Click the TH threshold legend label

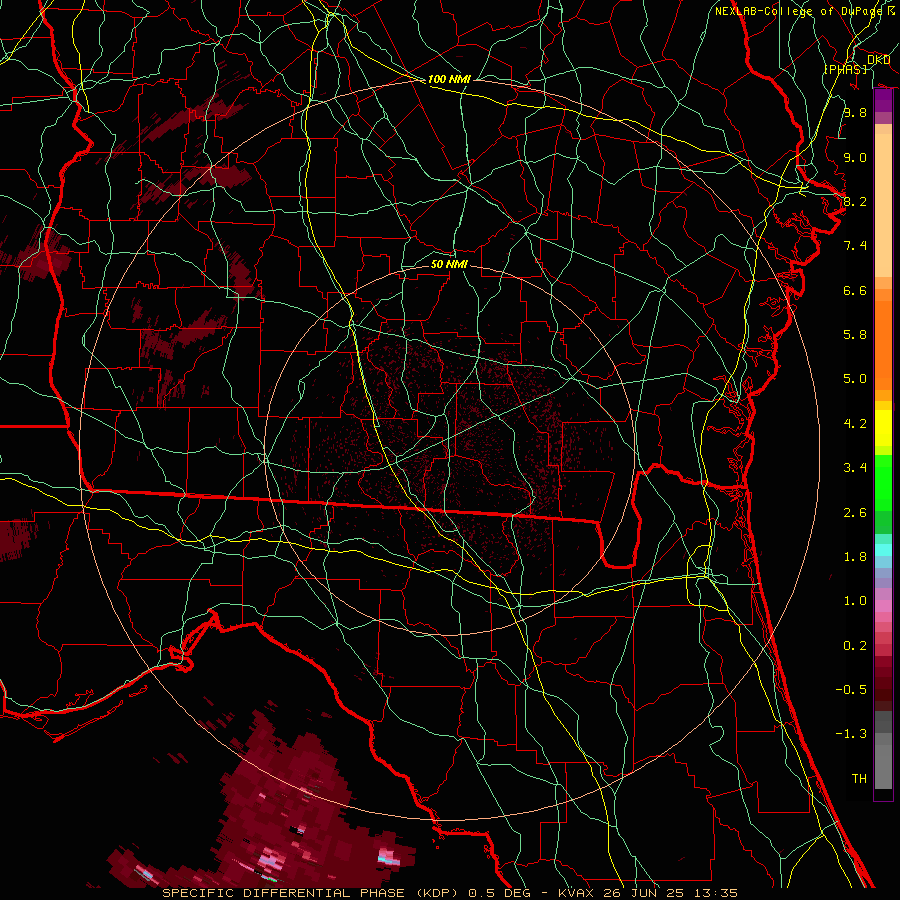click(859, 779)
